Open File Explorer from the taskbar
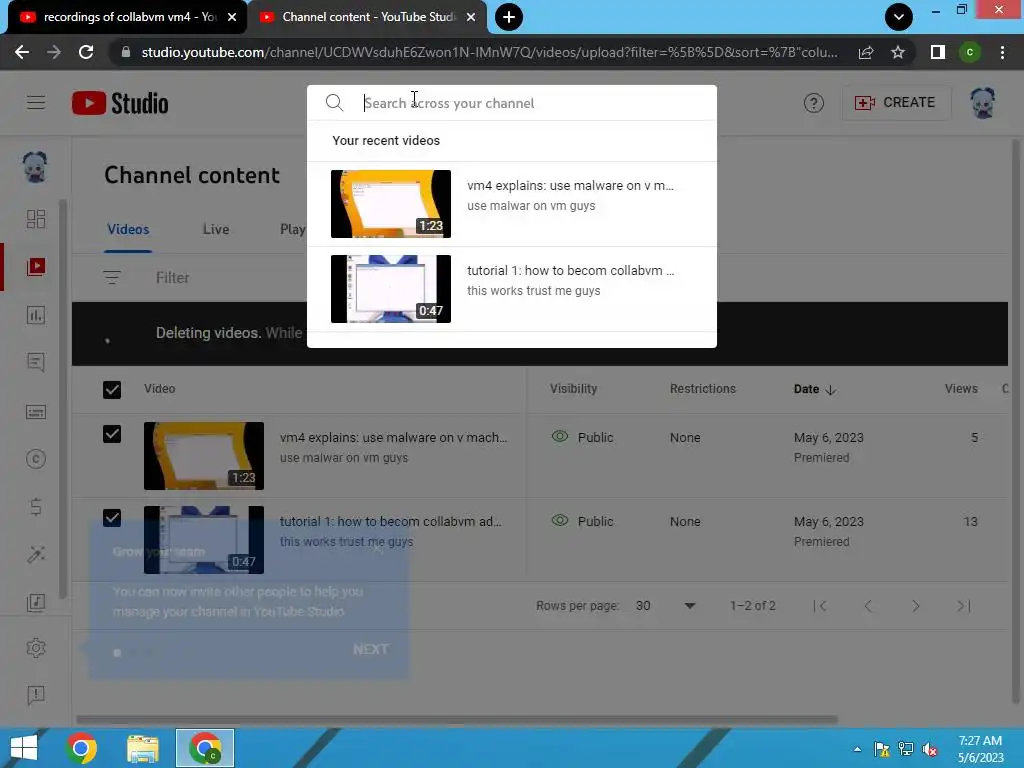 click(x=142, y=748)
